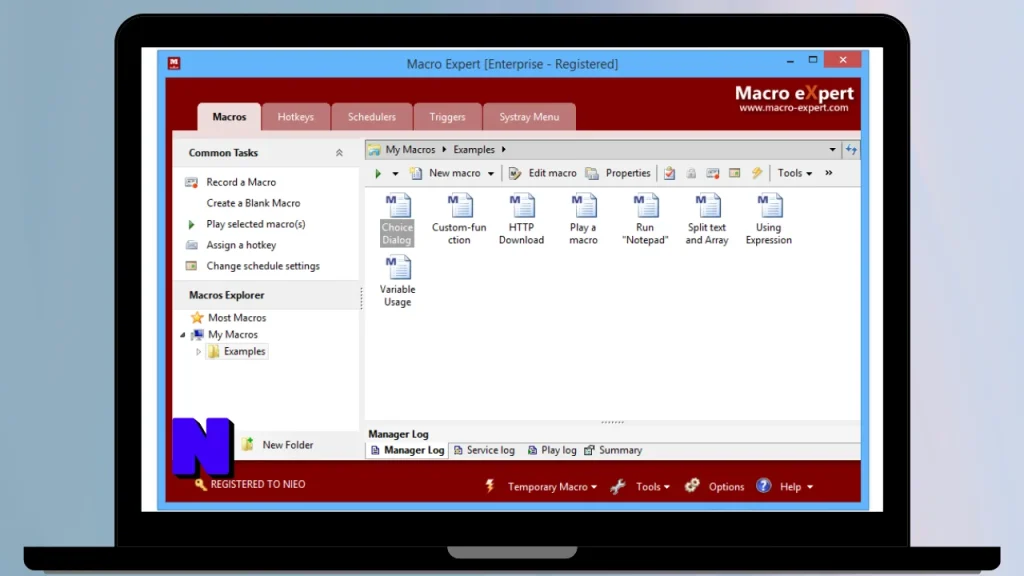The height and width of the screenshot is (576, 1024).
Task: Click the scheduler window toolbar icon
Action: [x=735, y=173]
